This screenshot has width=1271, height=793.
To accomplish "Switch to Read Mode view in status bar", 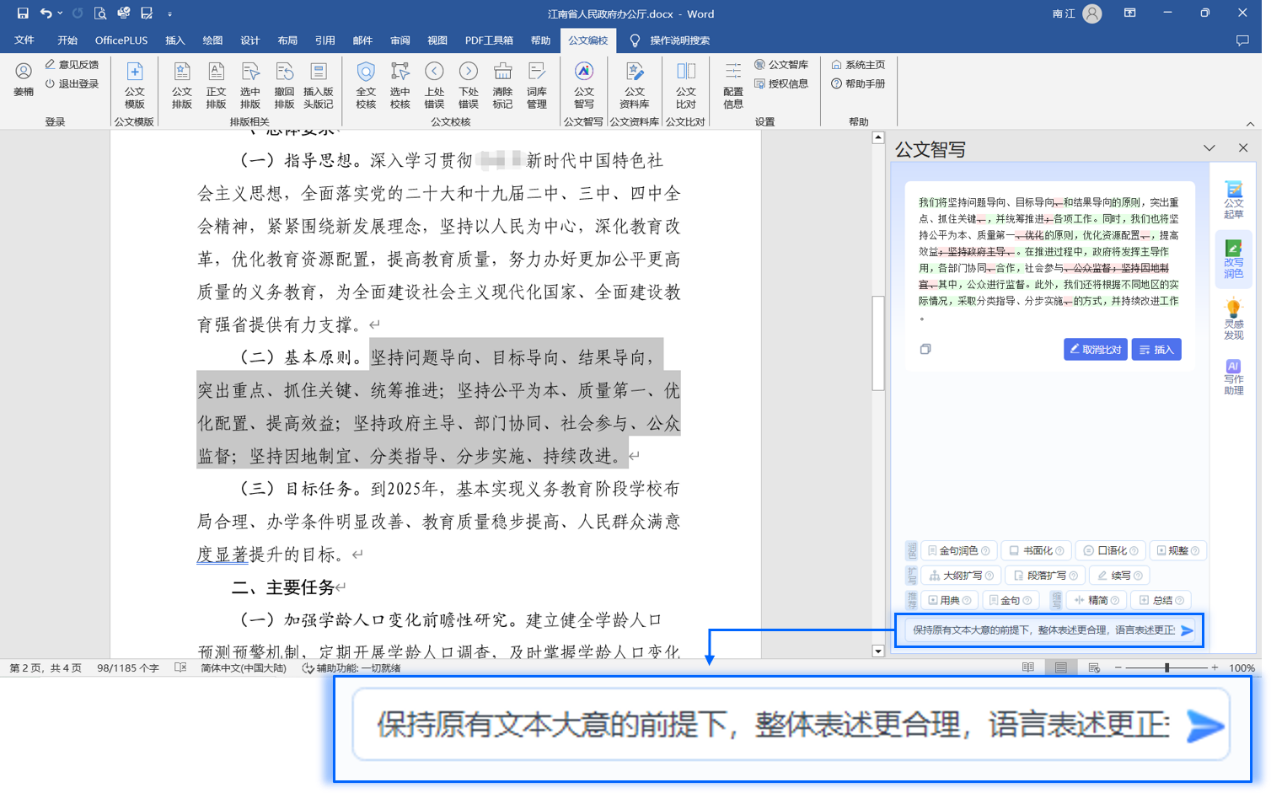I will coord(1028,667).
